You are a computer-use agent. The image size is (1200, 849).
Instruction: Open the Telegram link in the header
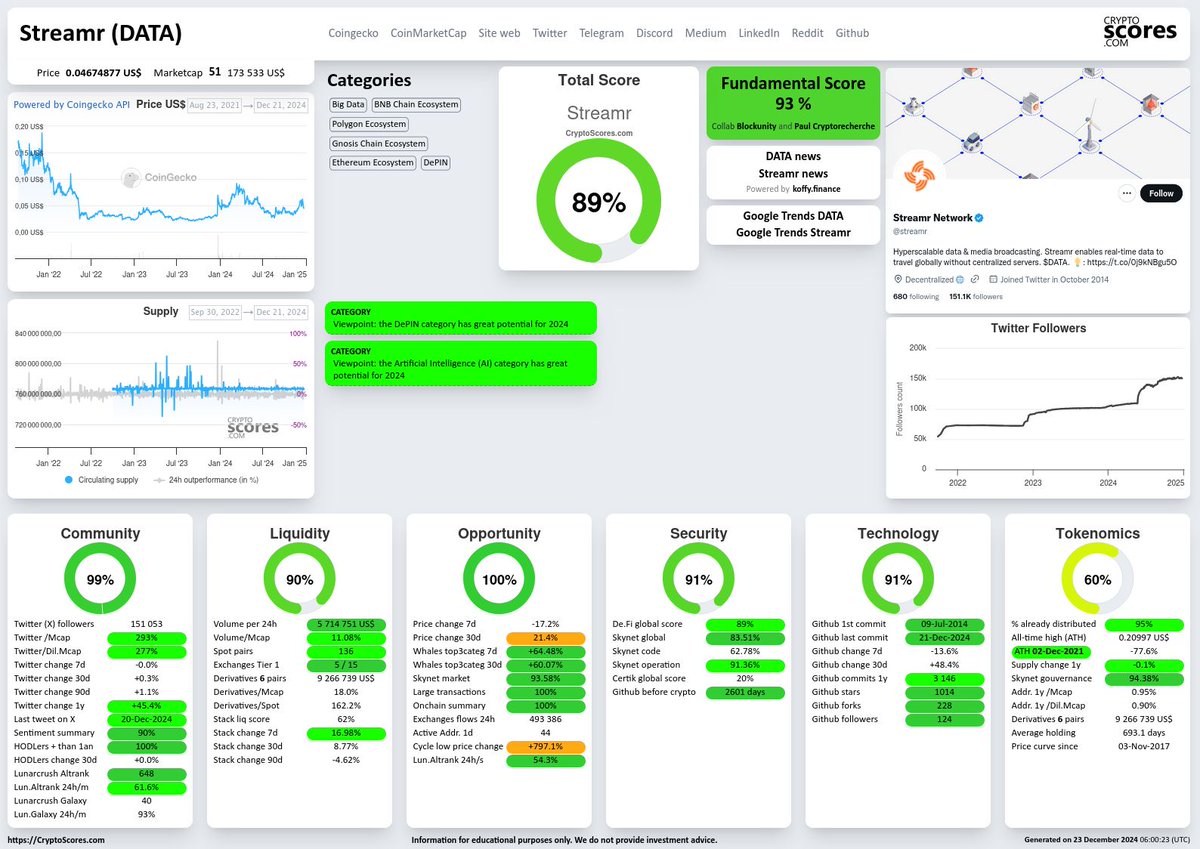(x=601, y=33)
